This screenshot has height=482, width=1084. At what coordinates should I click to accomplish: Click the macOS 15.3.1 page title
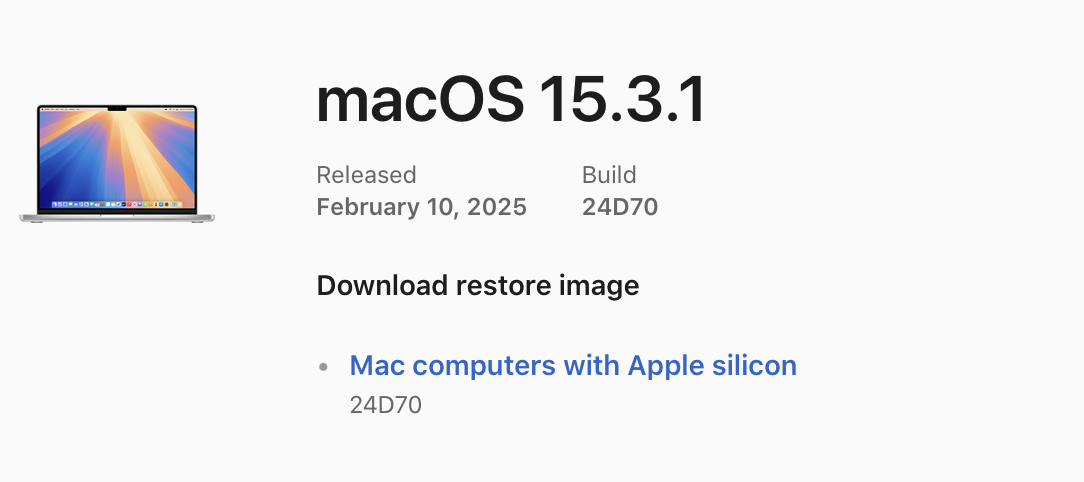pyautogui.click(x=510, y=100)
